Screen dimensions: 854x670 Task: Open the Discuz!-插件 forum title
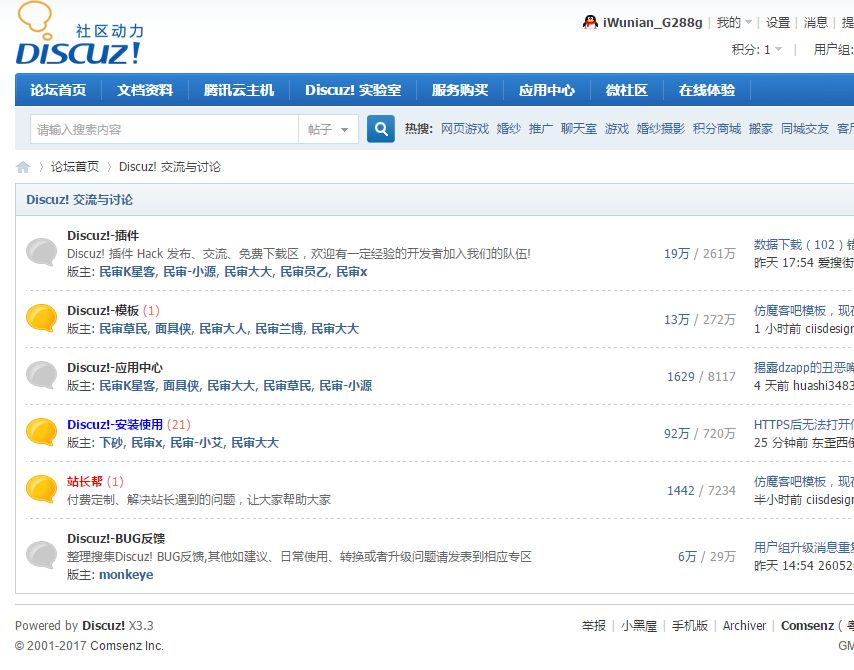103,235
